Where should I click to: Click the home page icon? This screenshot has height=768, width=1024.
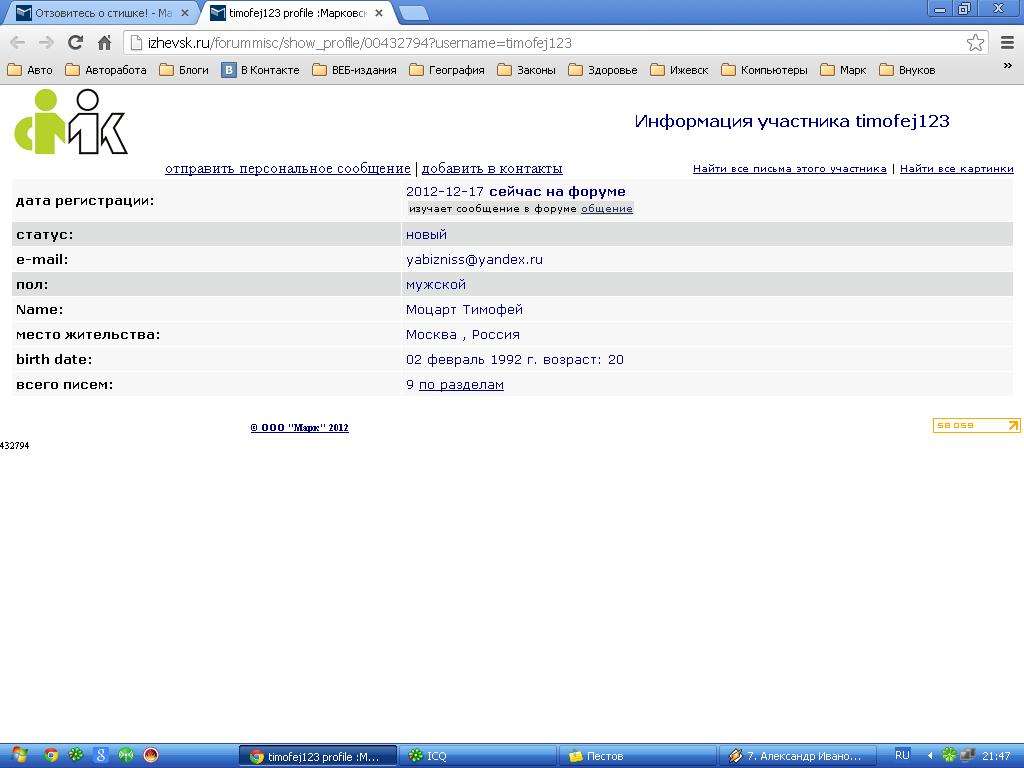104,42
